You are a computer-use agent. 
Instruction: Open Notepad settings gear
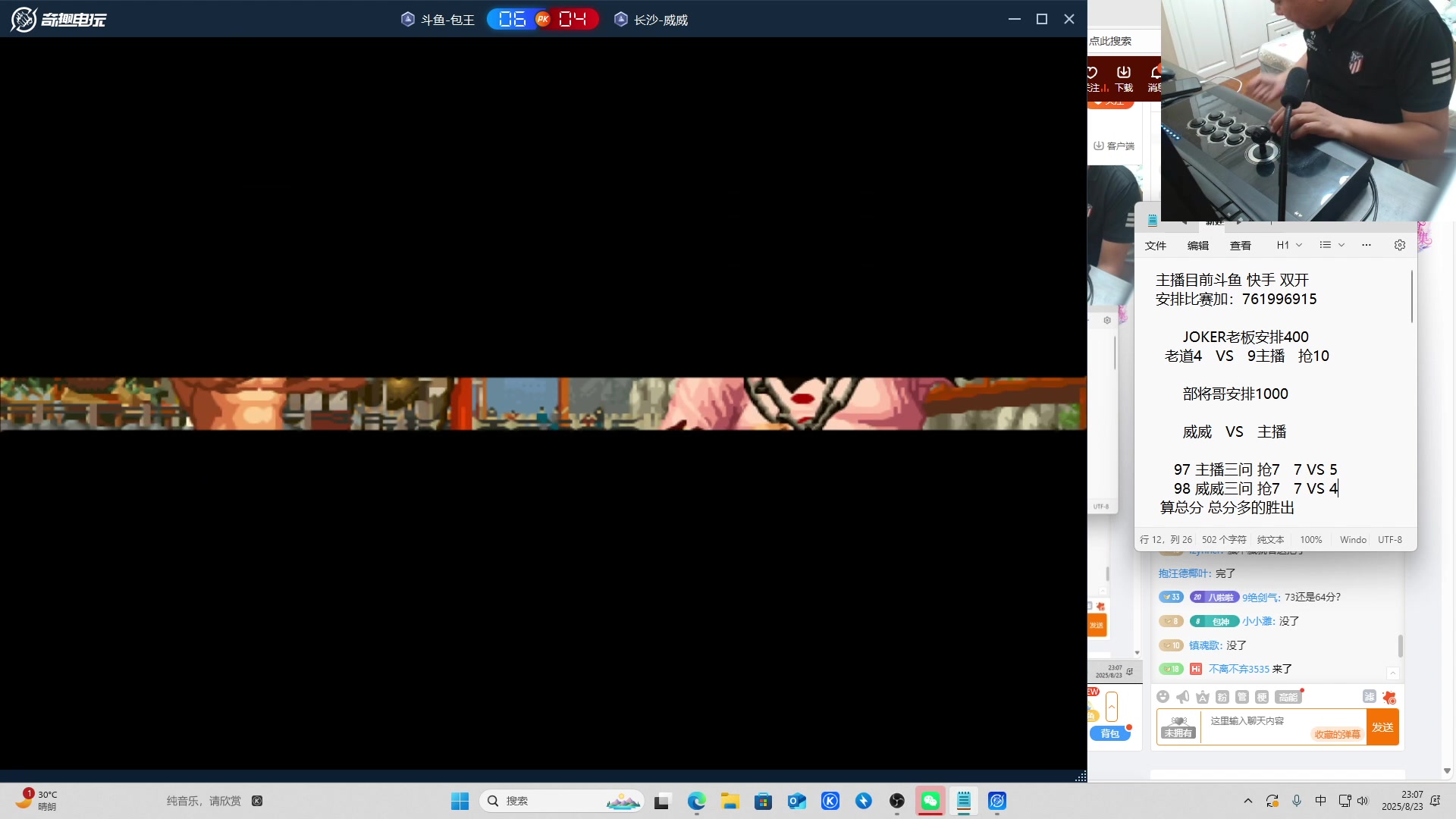tap(1400, 245)
